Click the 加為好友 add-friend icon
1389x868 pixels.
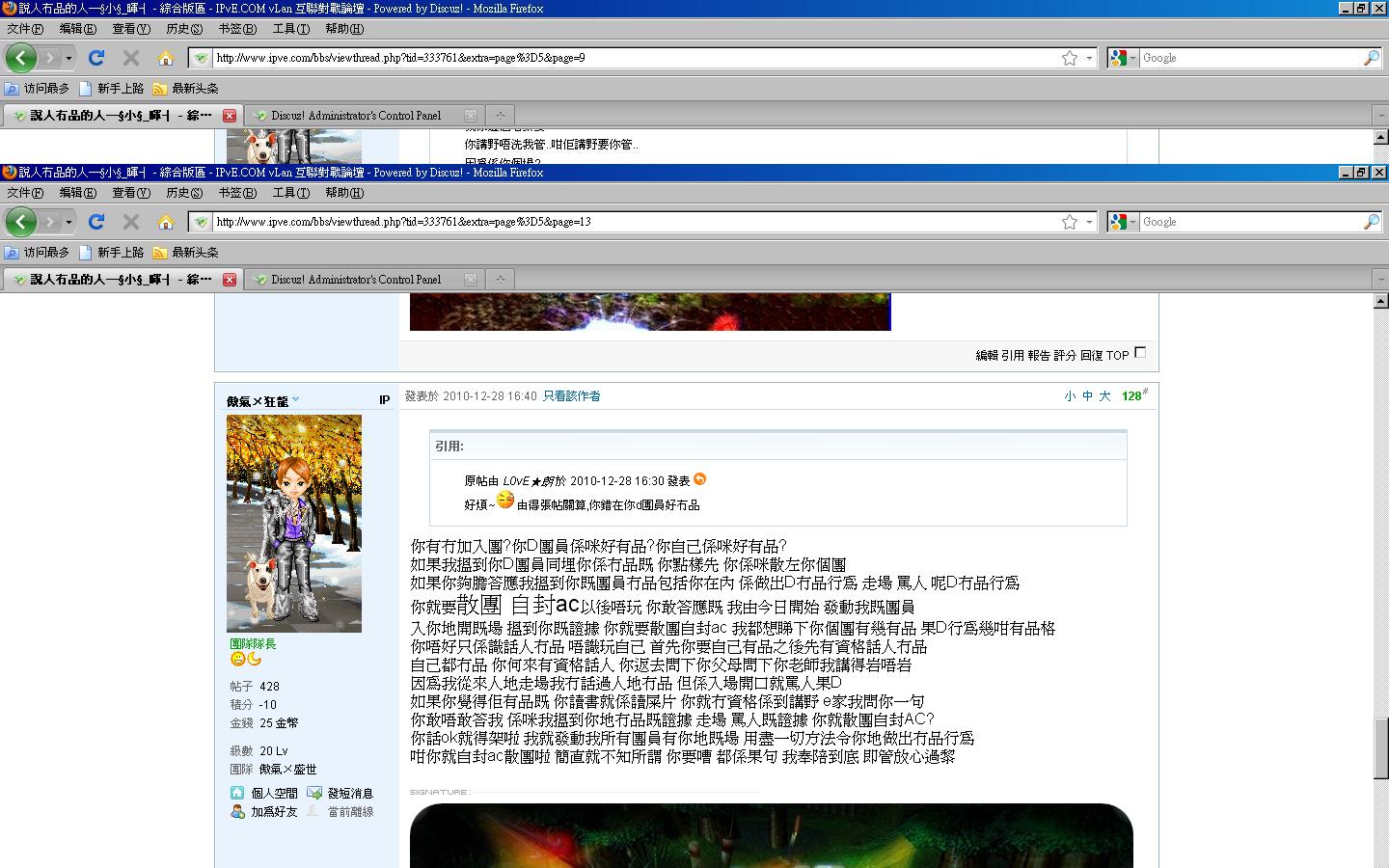pyautogui.click(x=237, y=812)
